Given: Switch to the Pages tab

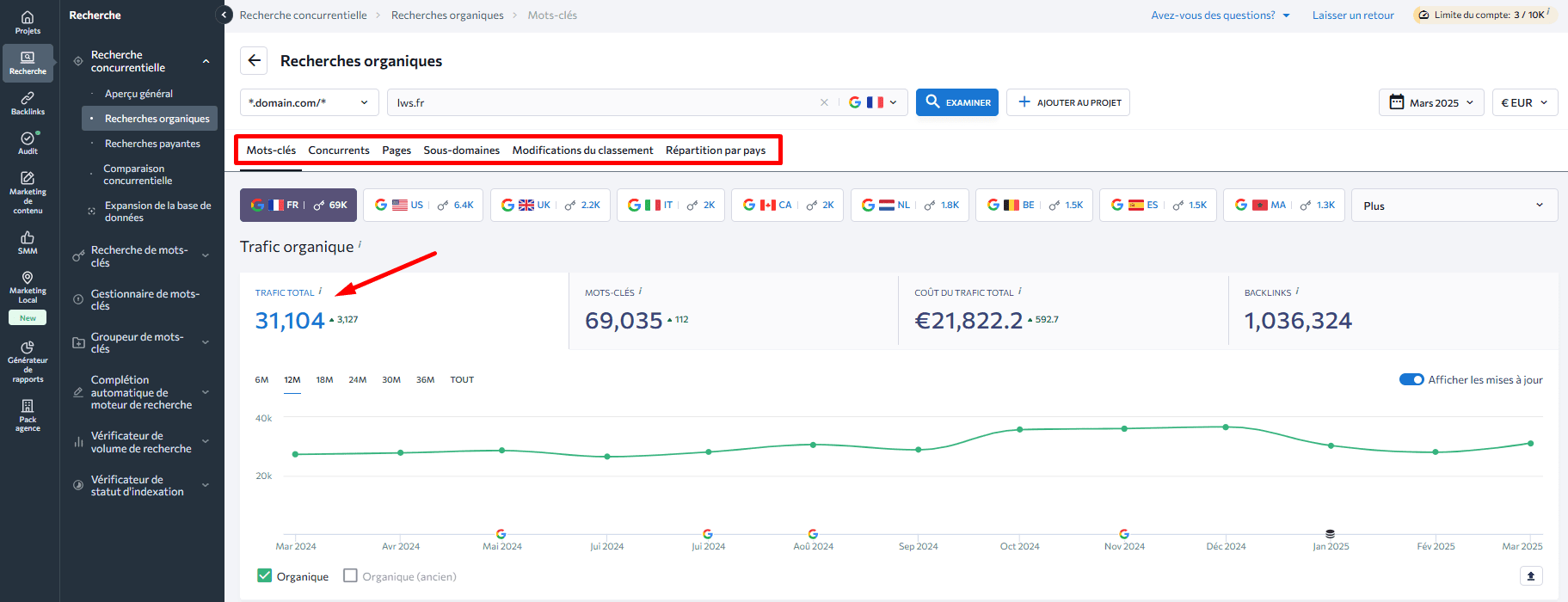Looking at the screenshot, I should pos(397,150).
